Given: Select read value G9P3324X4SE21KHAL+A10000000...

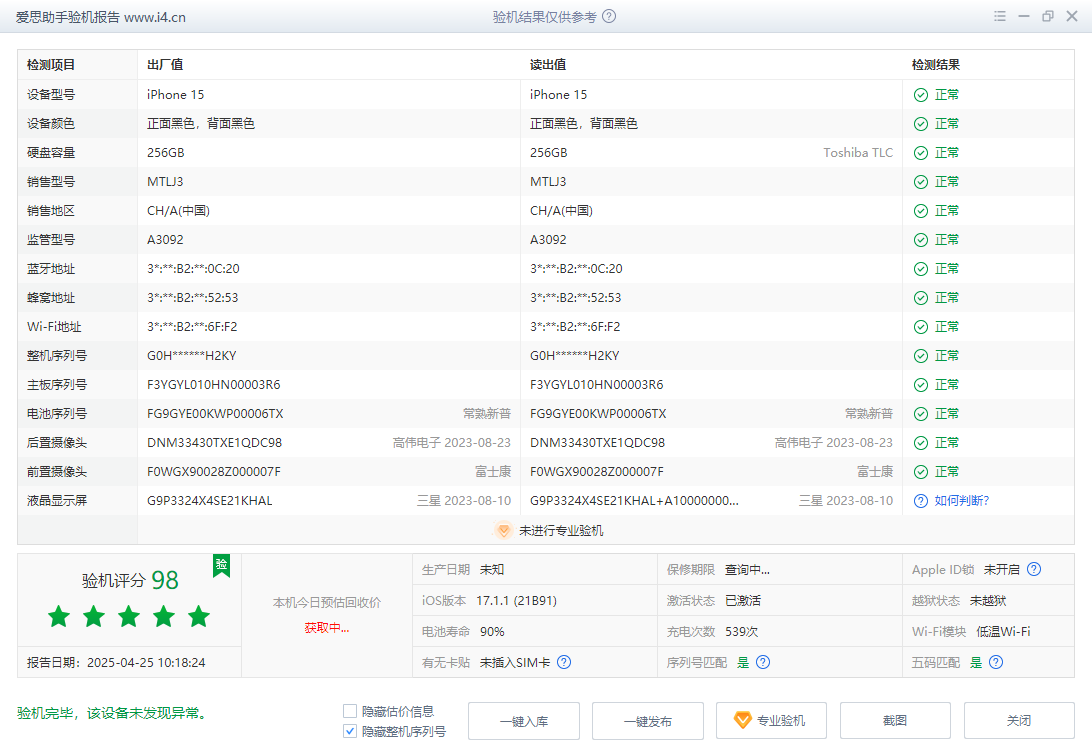Looking at the screenshot, I should (x=634, y=501).
